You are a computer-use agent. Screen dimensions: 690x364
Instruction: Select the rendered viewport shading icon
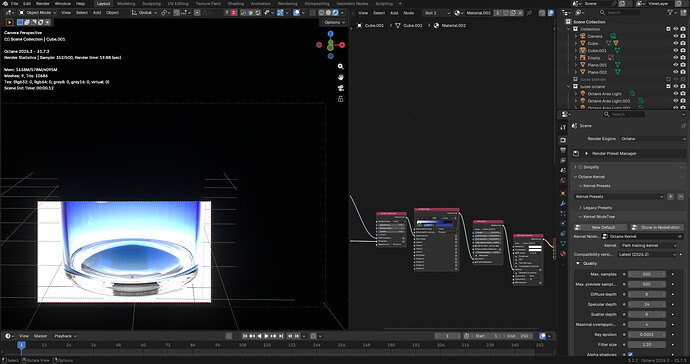[335, 13]
